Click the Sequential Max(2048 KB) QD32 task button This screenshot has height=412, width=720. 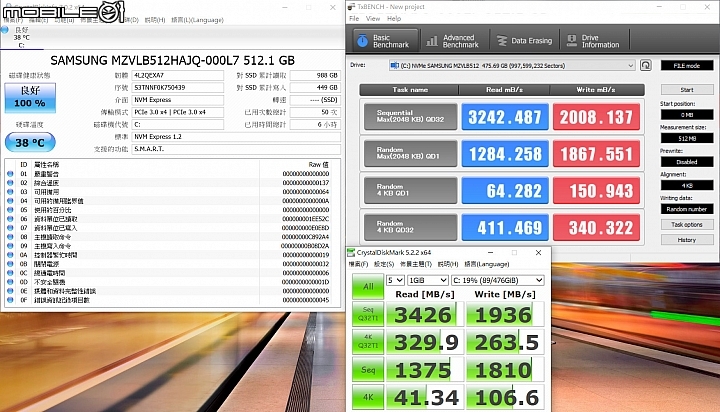[x=411, y=116]
